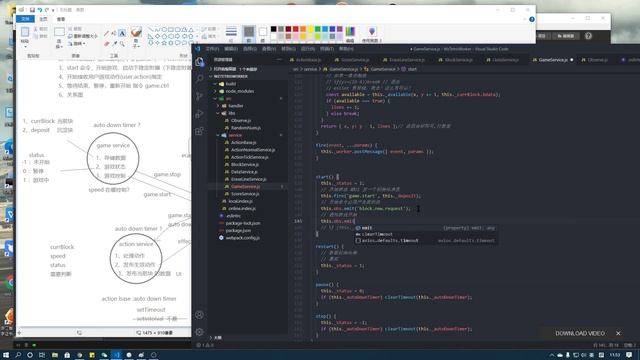This screenshot has width=640, height=360.
Task: Select the Magnifier tool in Paint
Action: [x=122, y=43]
